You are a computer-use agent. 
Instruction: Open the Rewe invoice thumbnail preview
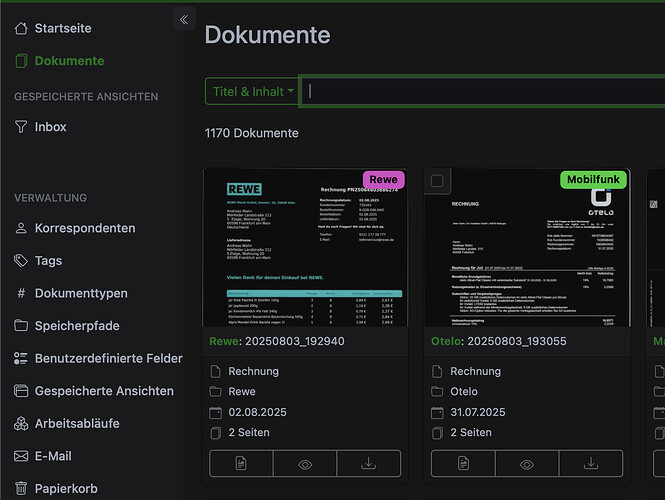305,248
